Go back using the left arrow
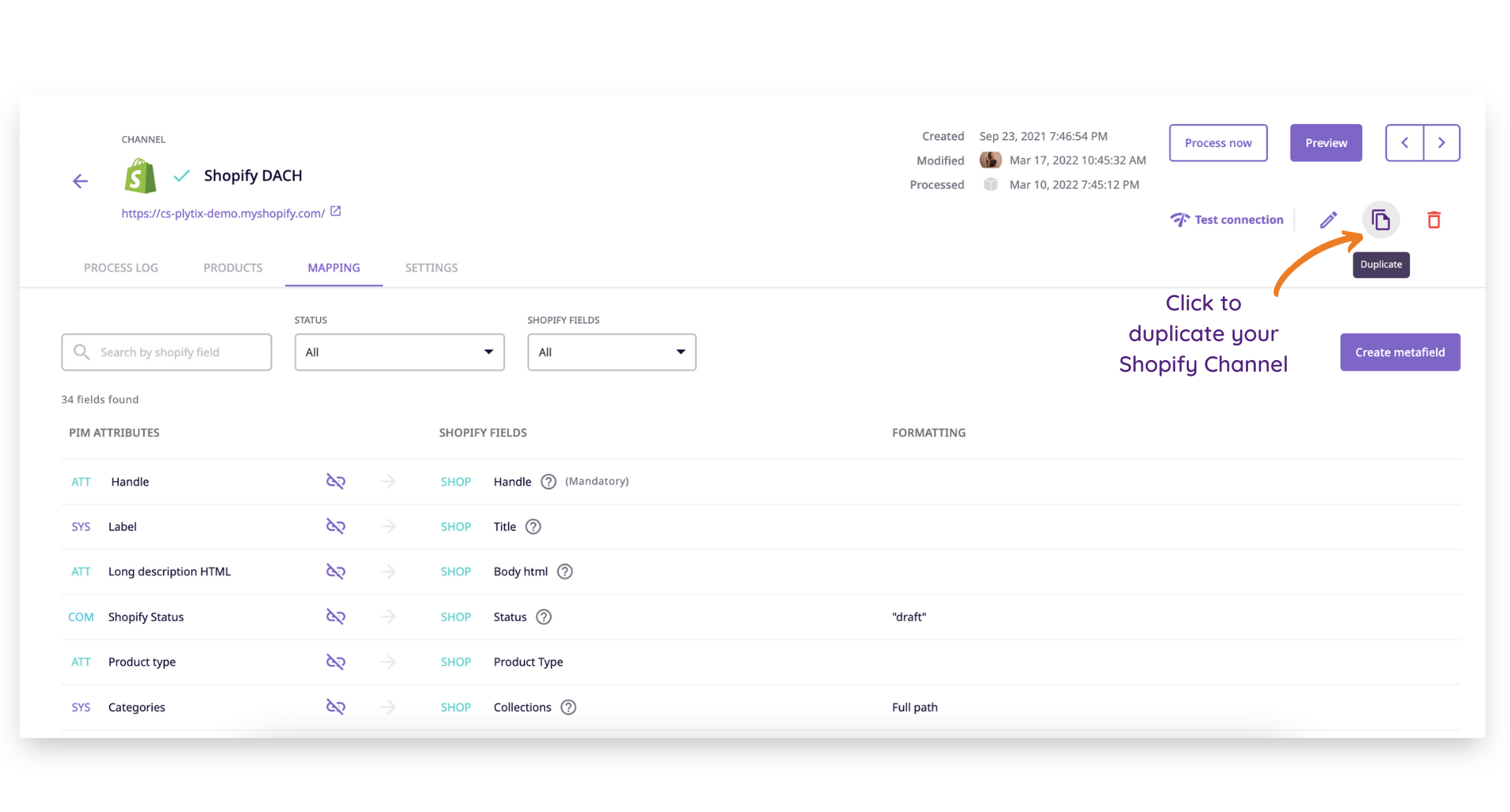 pos(80,182)
